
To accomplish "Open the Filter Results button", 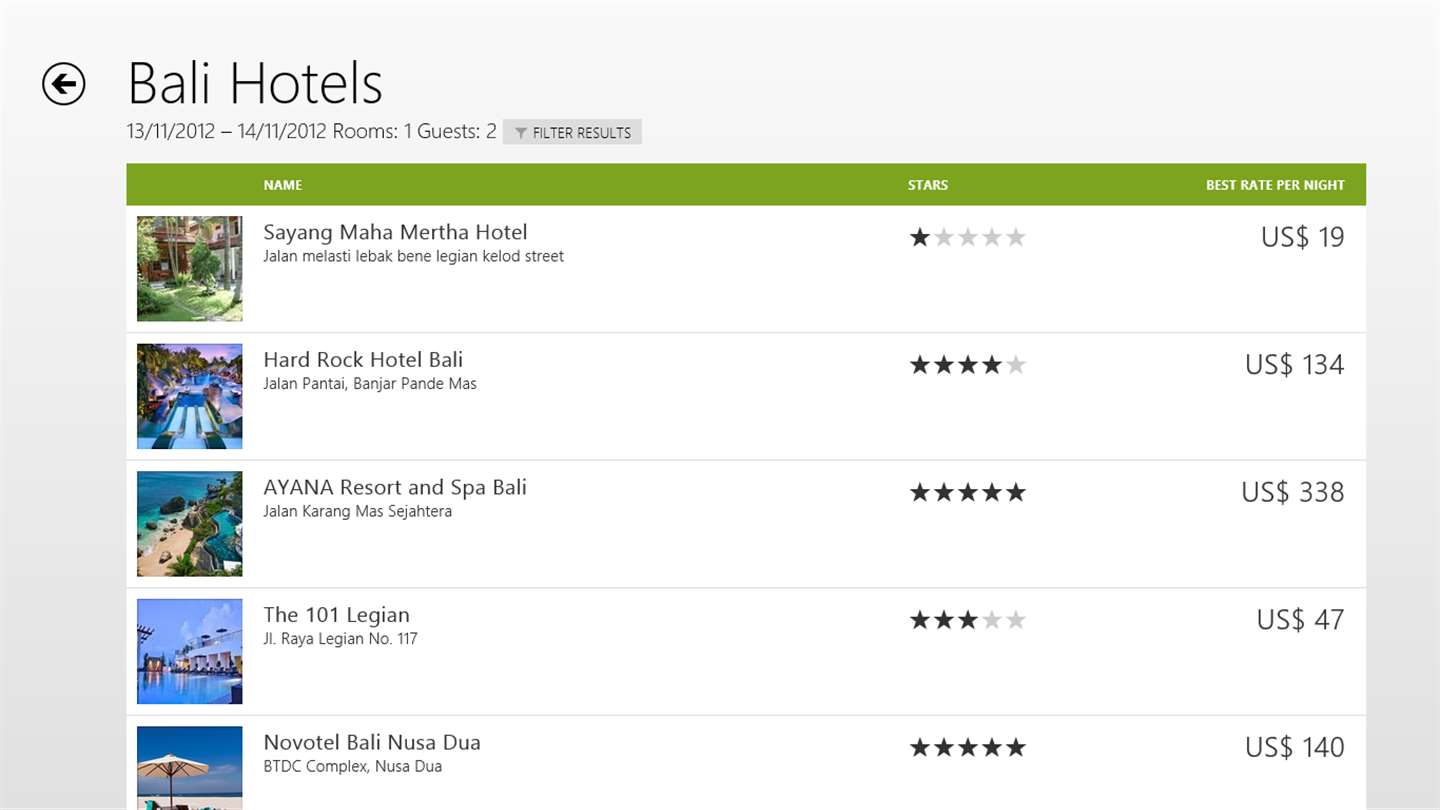I will (572, 132).
